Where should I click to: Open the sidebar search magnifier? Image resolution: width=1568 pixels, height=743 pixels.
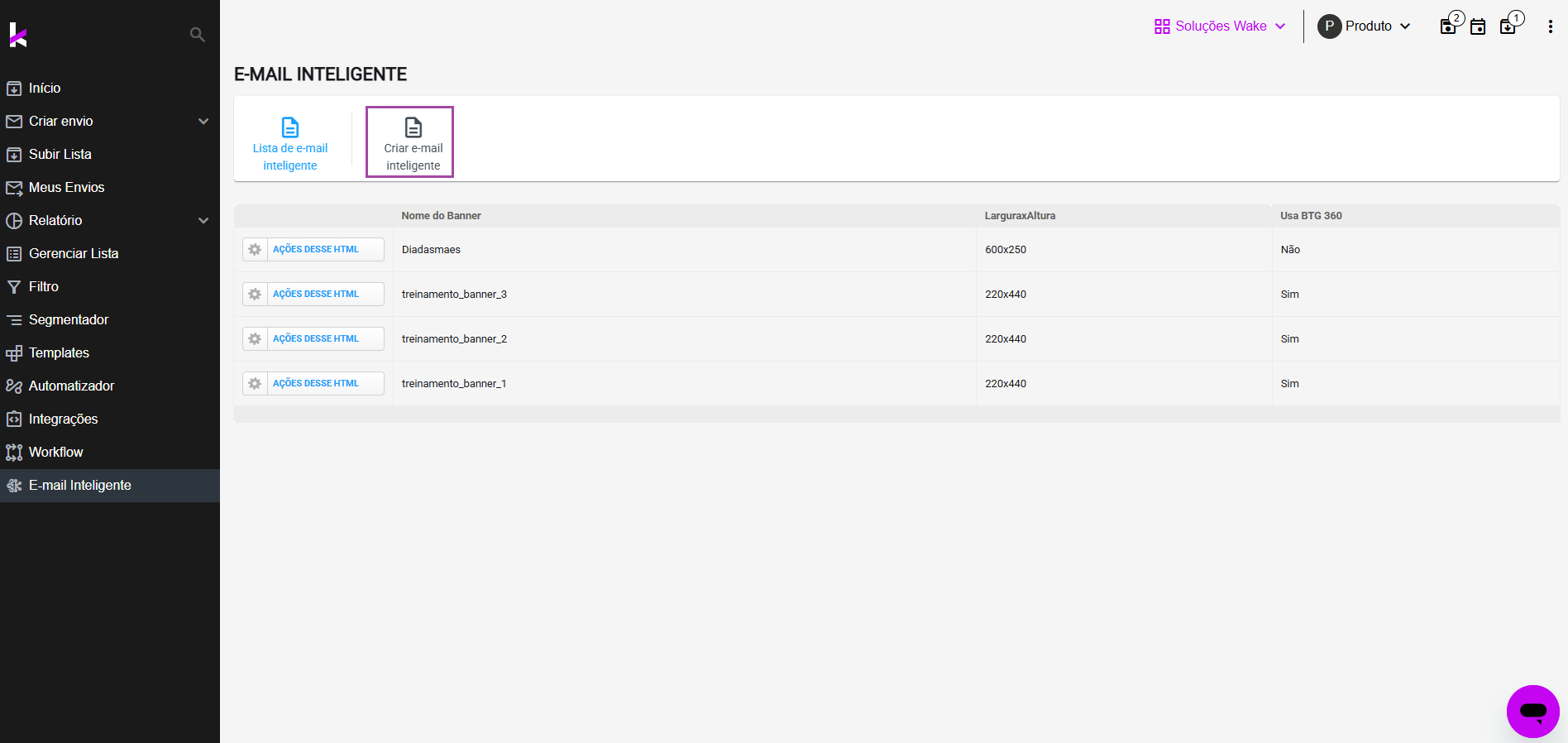(x=197, y=35)
